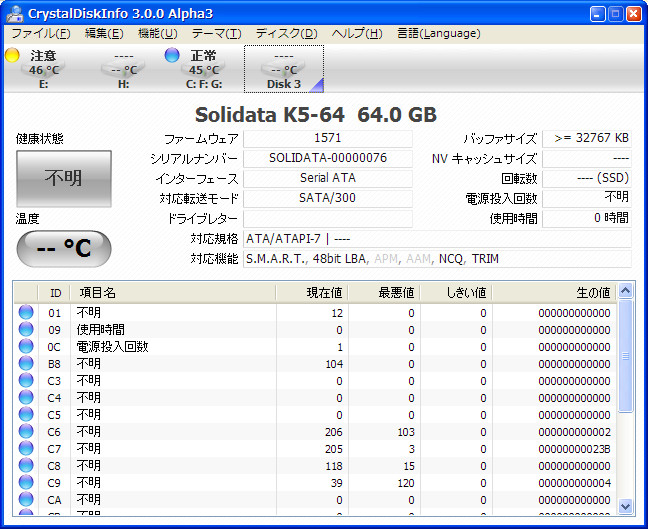Click the status orb in row CA

[26, 499]
